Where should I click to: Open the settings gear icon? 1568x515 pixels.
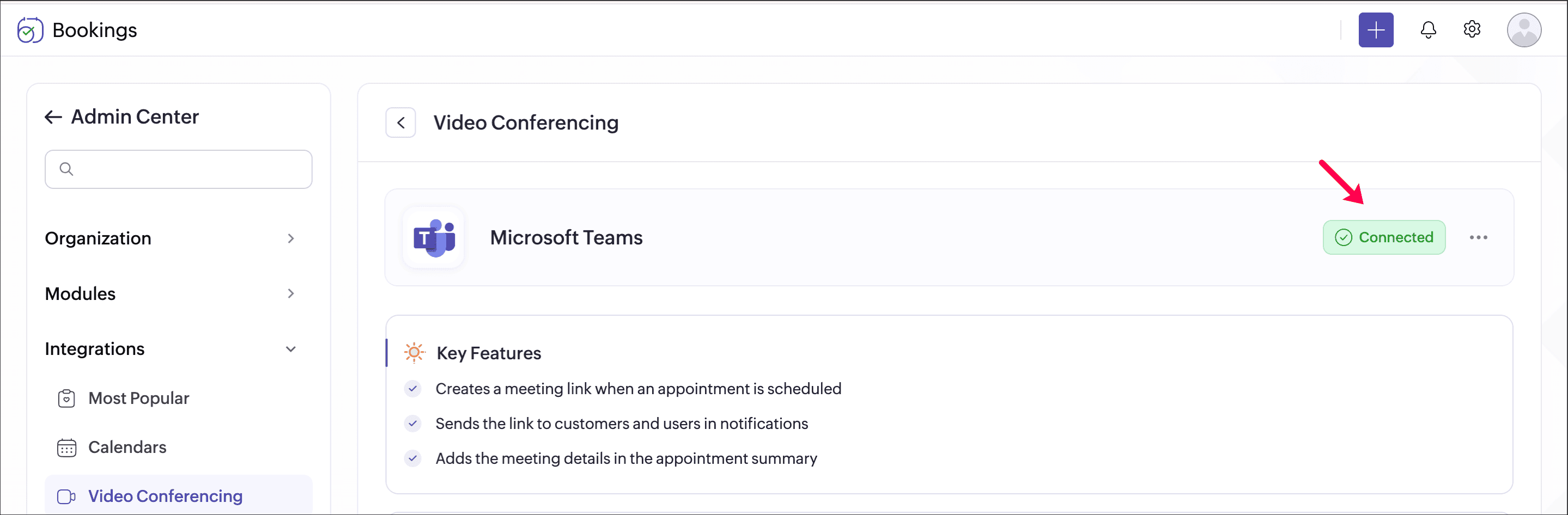click(1471, 29)
